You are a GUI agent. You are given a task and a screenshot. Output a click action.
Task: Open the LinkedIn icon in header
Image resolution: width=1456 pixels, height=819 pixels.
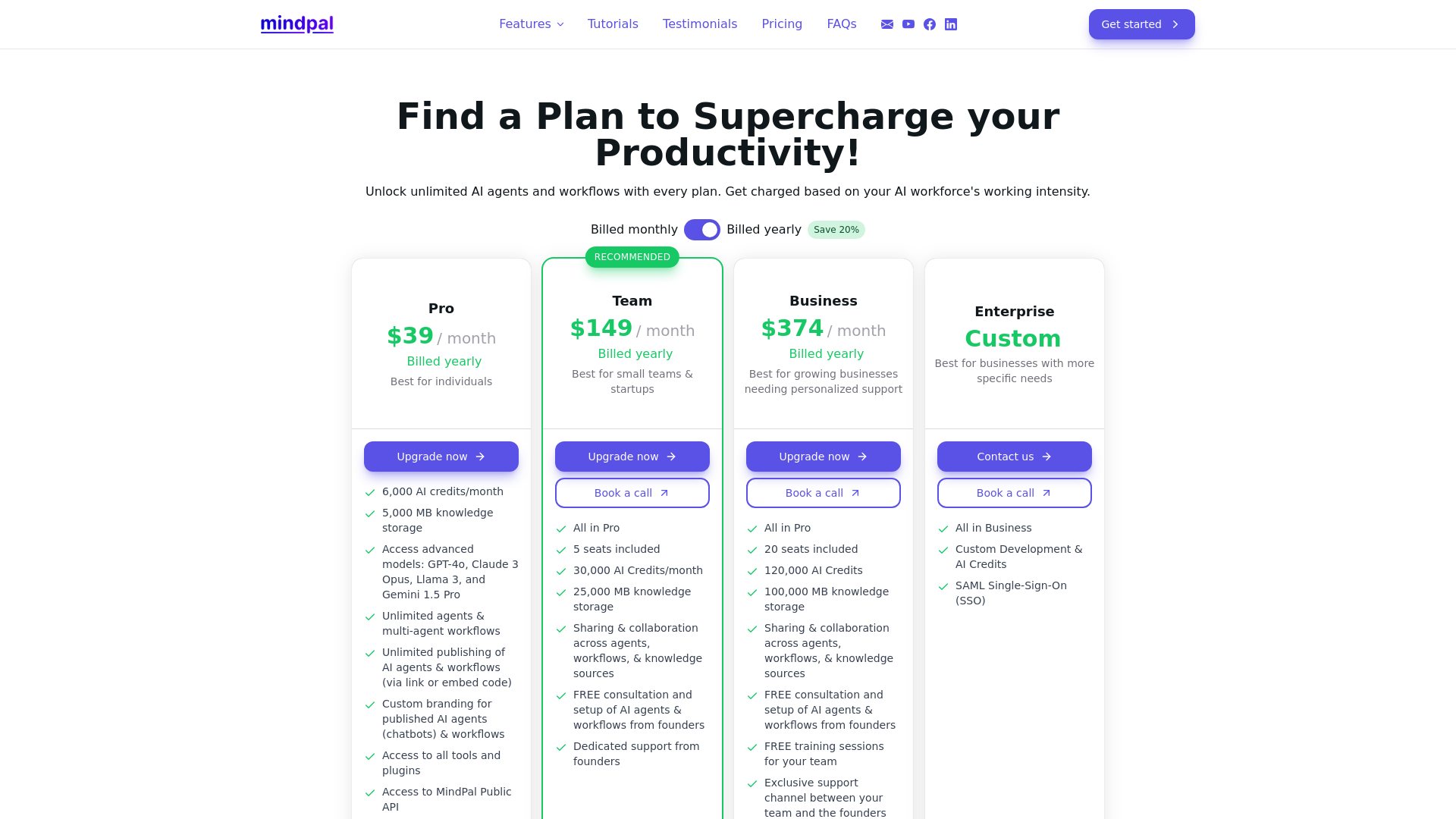pos(950,24)
